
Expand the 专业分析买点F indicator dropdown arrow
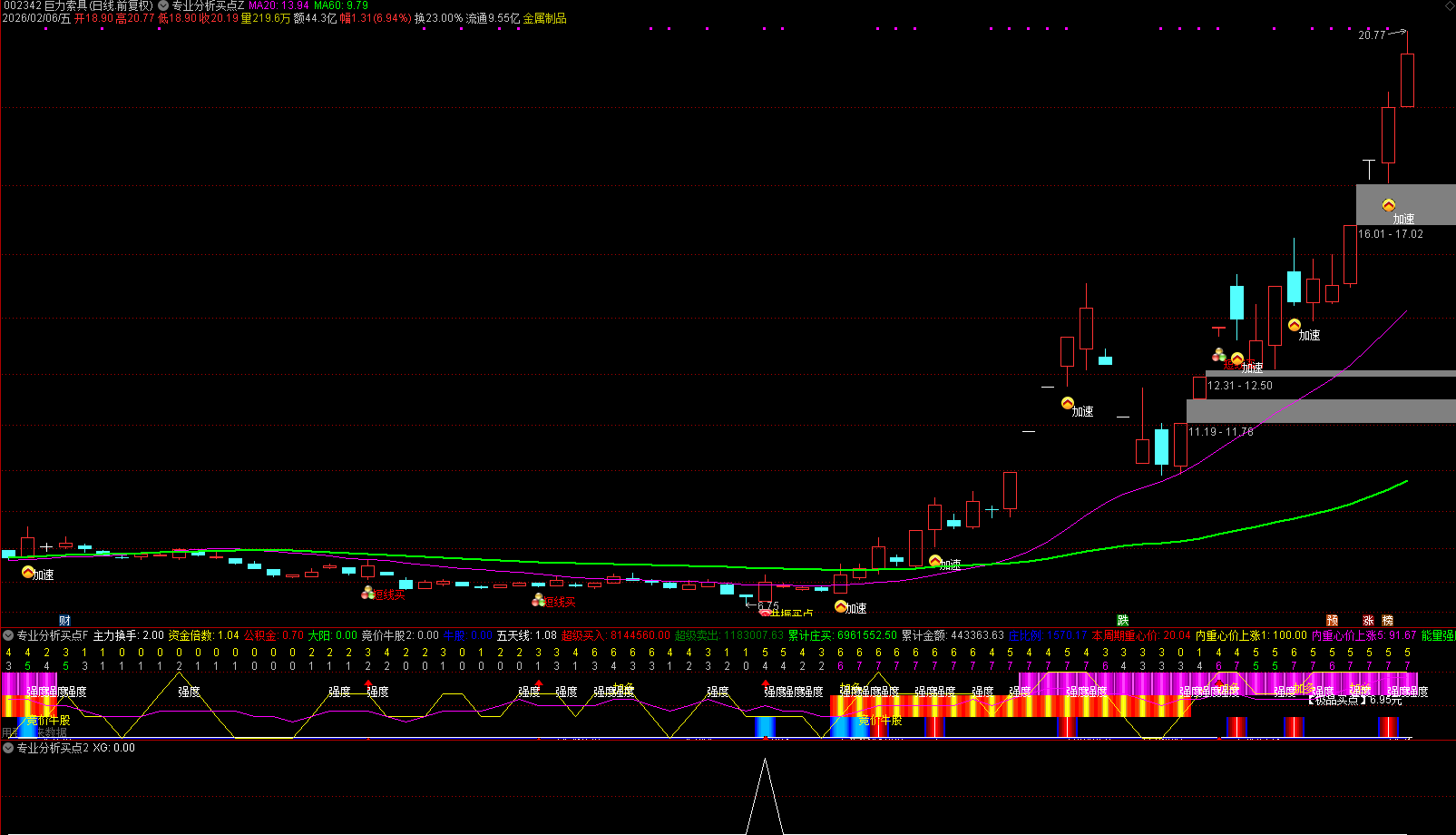point(8,635)
